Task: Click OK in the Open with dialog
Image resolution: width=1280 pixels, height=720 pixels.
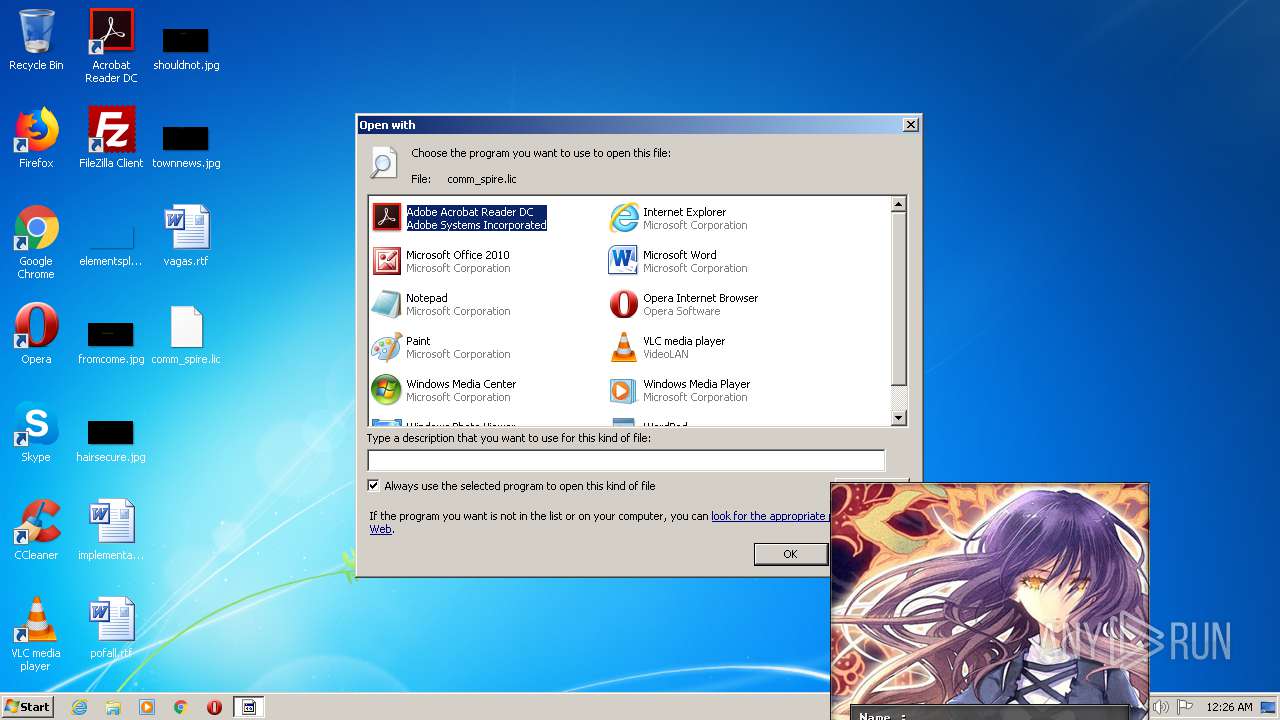Action: tap(790, 554)
